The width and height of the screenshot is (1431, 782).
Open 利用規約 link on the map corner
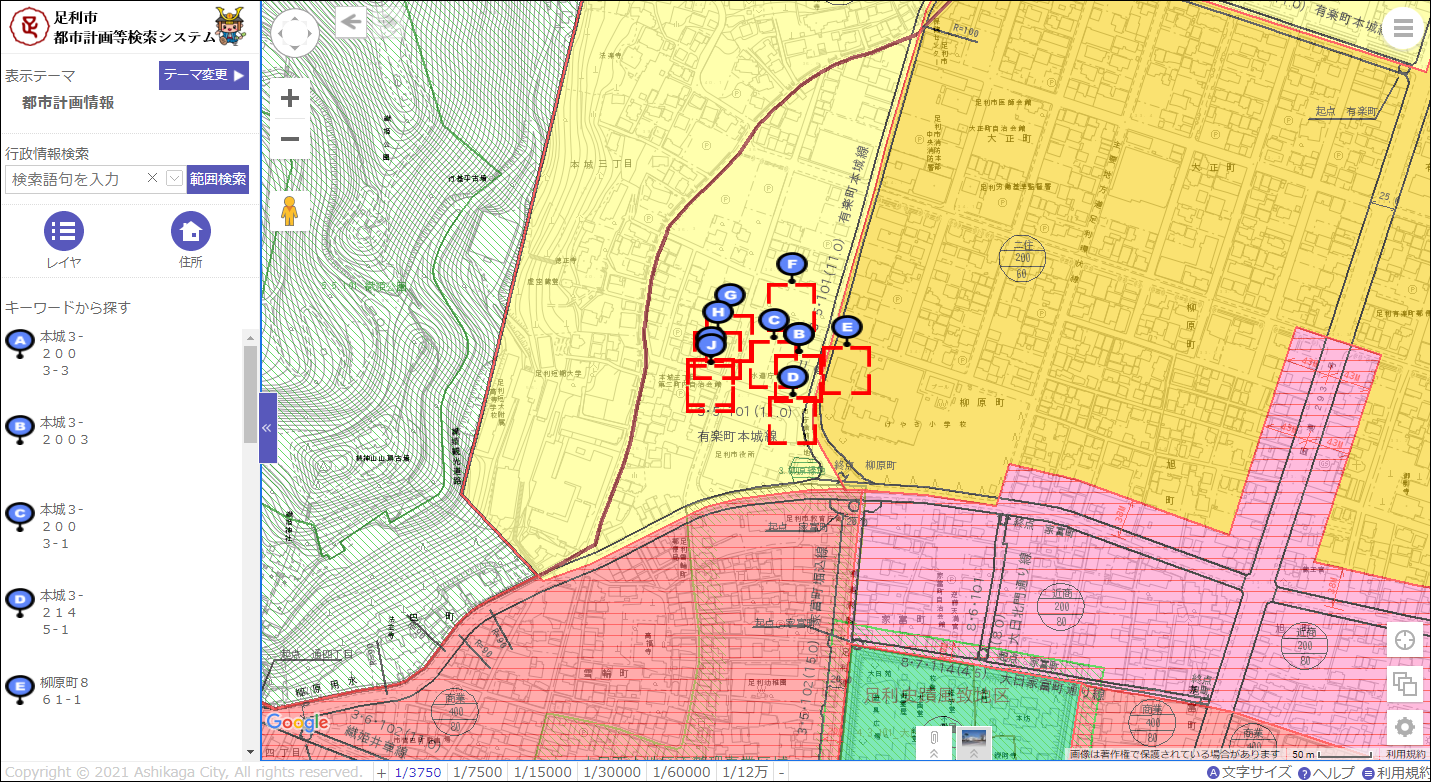tap(1405, 754)
